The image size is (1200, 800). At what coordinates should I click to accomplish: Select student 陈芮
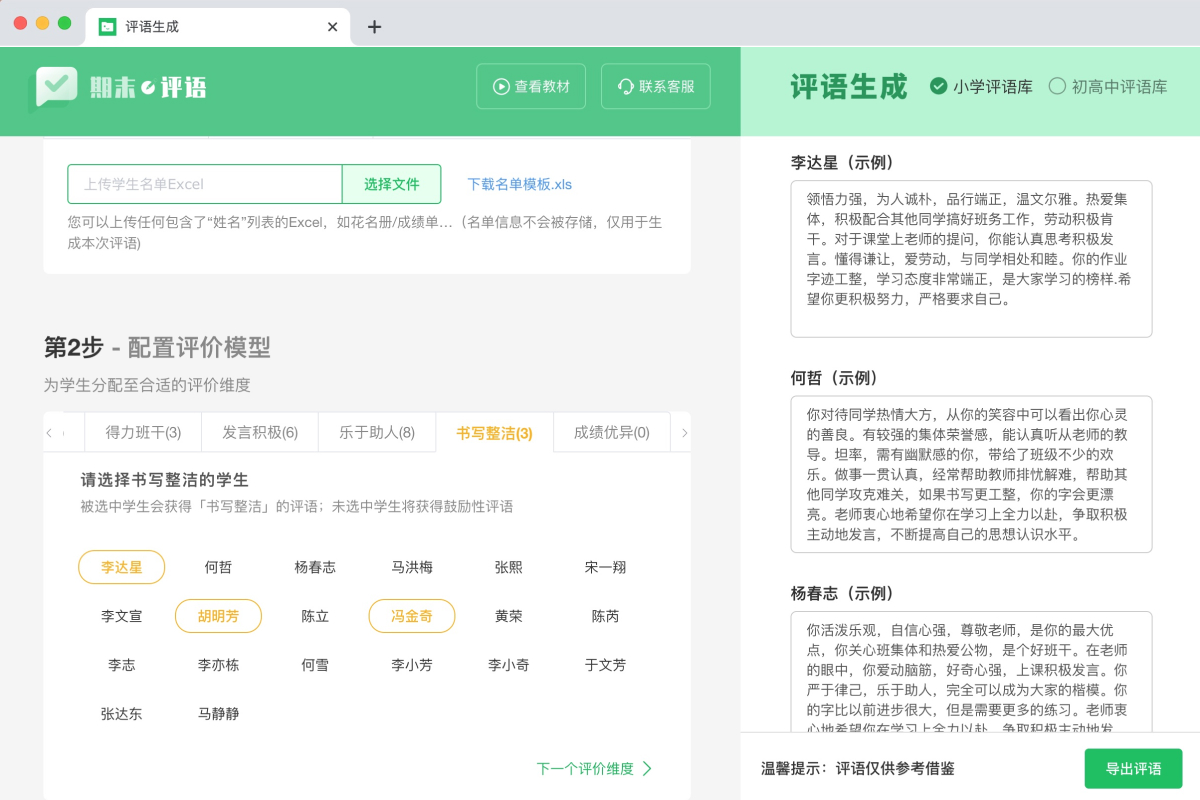tap(605, 616)
